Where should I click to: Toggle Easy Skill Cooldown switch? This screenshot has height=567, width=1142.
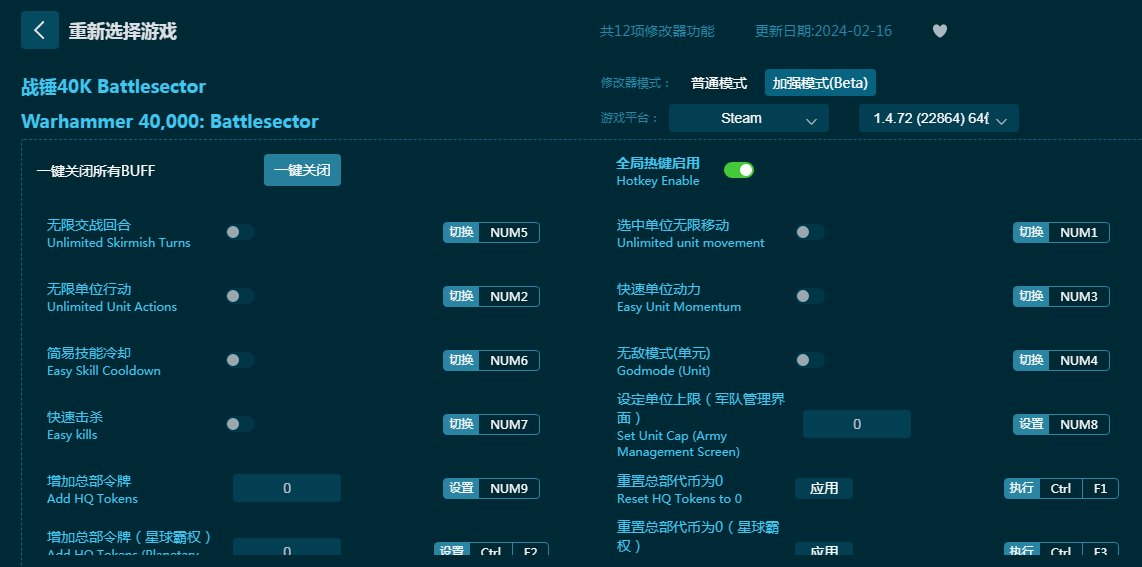[x=240, y=360]
